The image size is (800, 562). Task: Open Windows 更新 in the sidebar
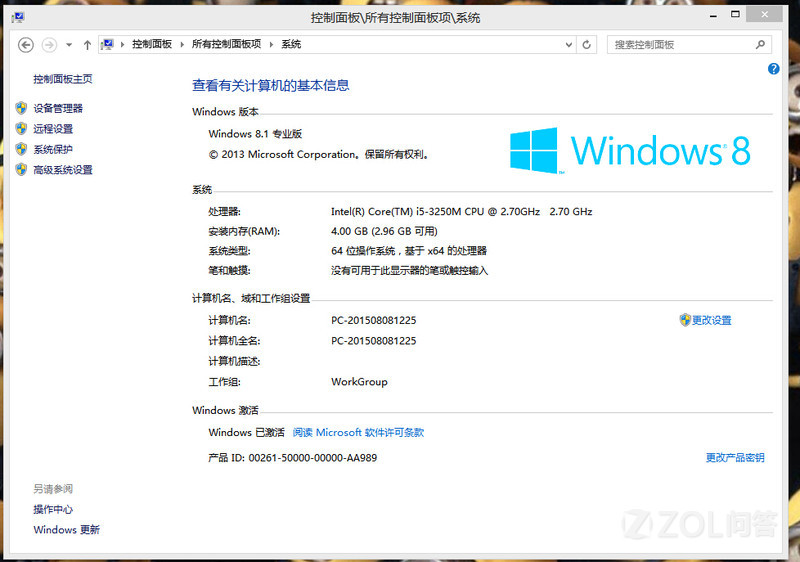point(66,530)
